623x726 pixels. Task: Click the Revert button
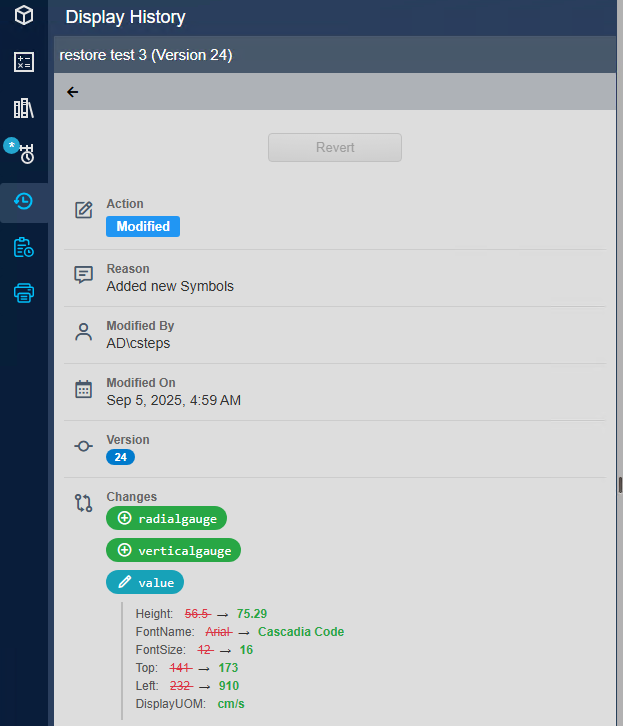[335, 147]
